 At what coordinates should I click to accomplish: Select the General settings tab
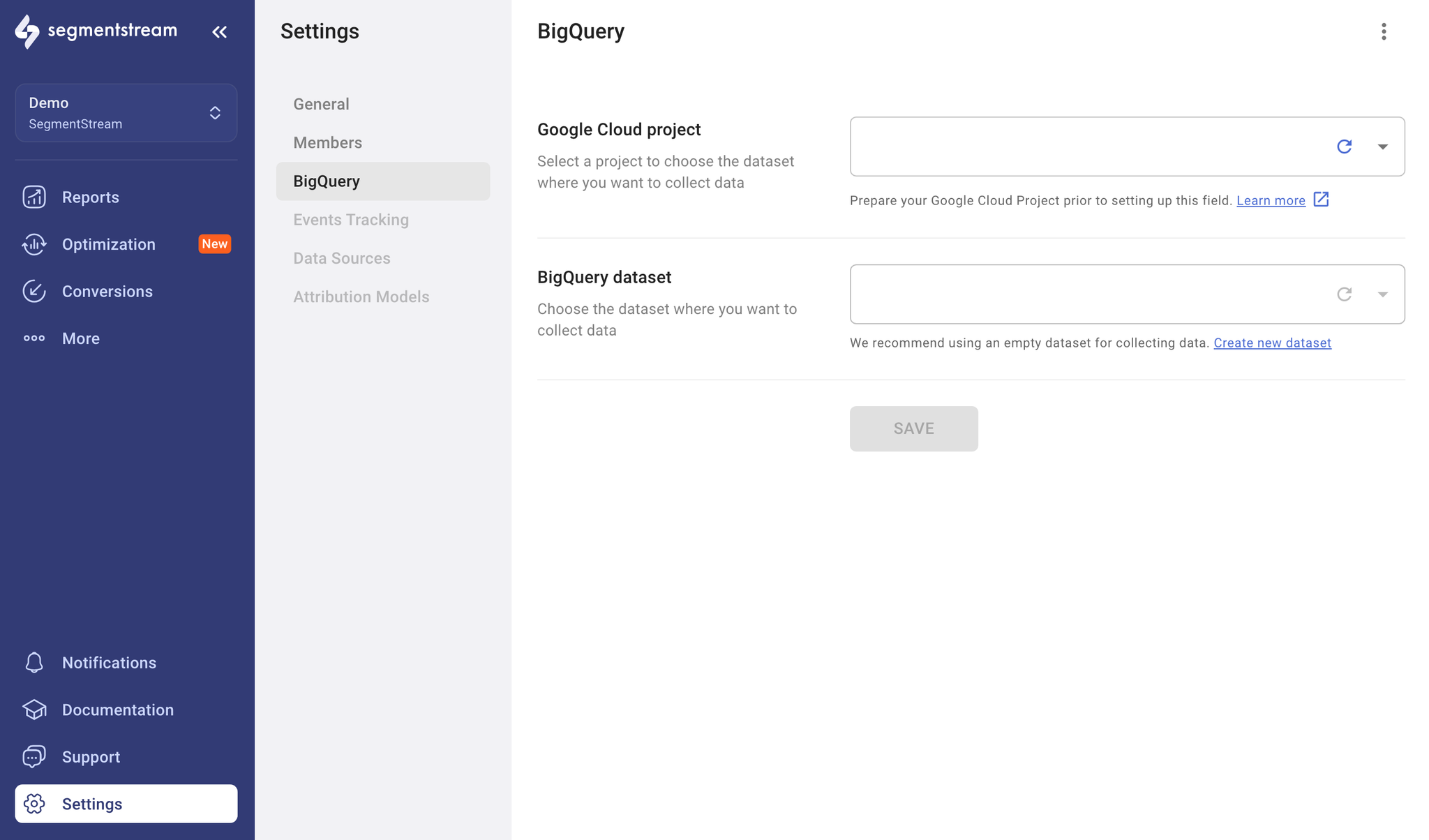tap(321, 104)
